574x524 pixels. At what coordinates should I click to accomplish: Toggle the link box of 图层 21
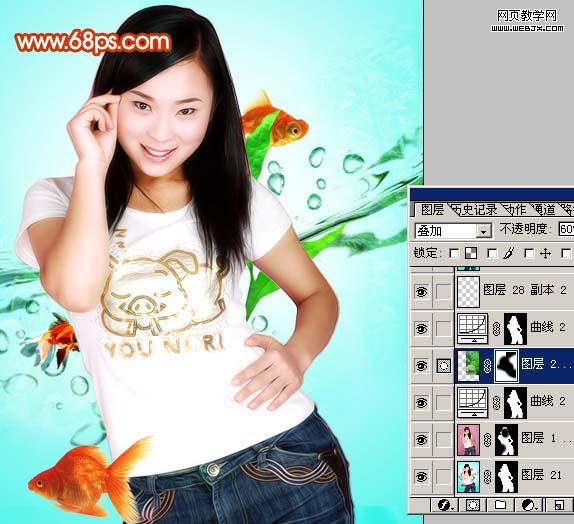(444, 476)
